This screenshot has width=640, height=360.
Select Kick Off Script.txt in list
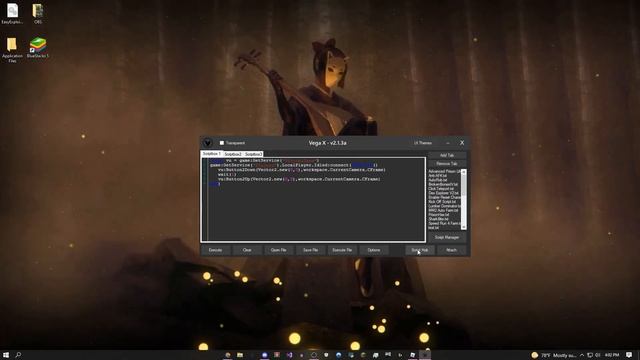point(442,202)
